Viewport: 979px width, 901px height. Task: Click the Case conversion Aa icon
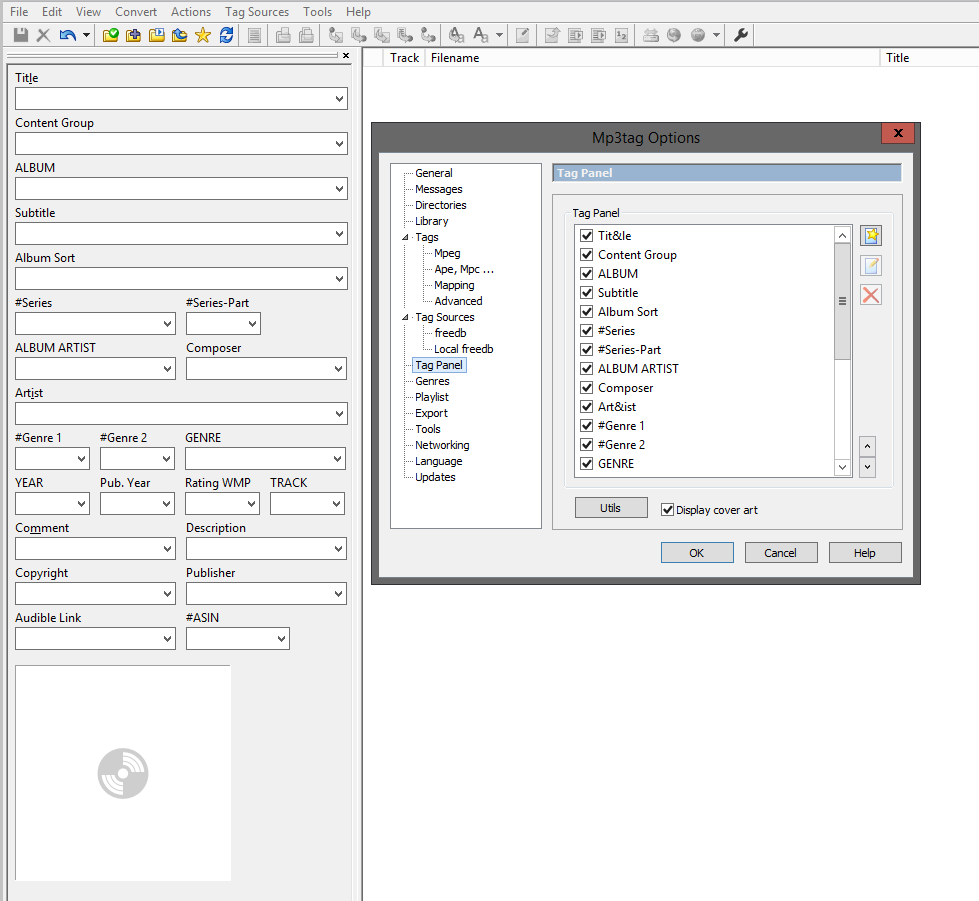480,35
